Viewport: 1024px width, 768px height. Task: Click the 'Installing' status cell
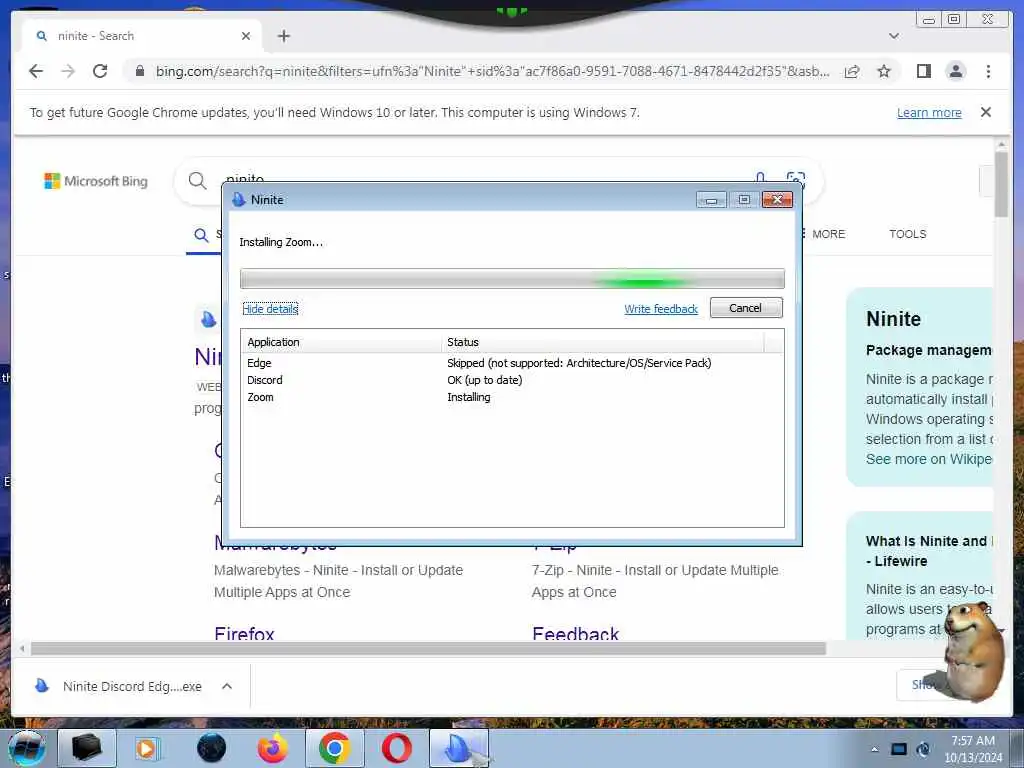[x=468, y=397]
